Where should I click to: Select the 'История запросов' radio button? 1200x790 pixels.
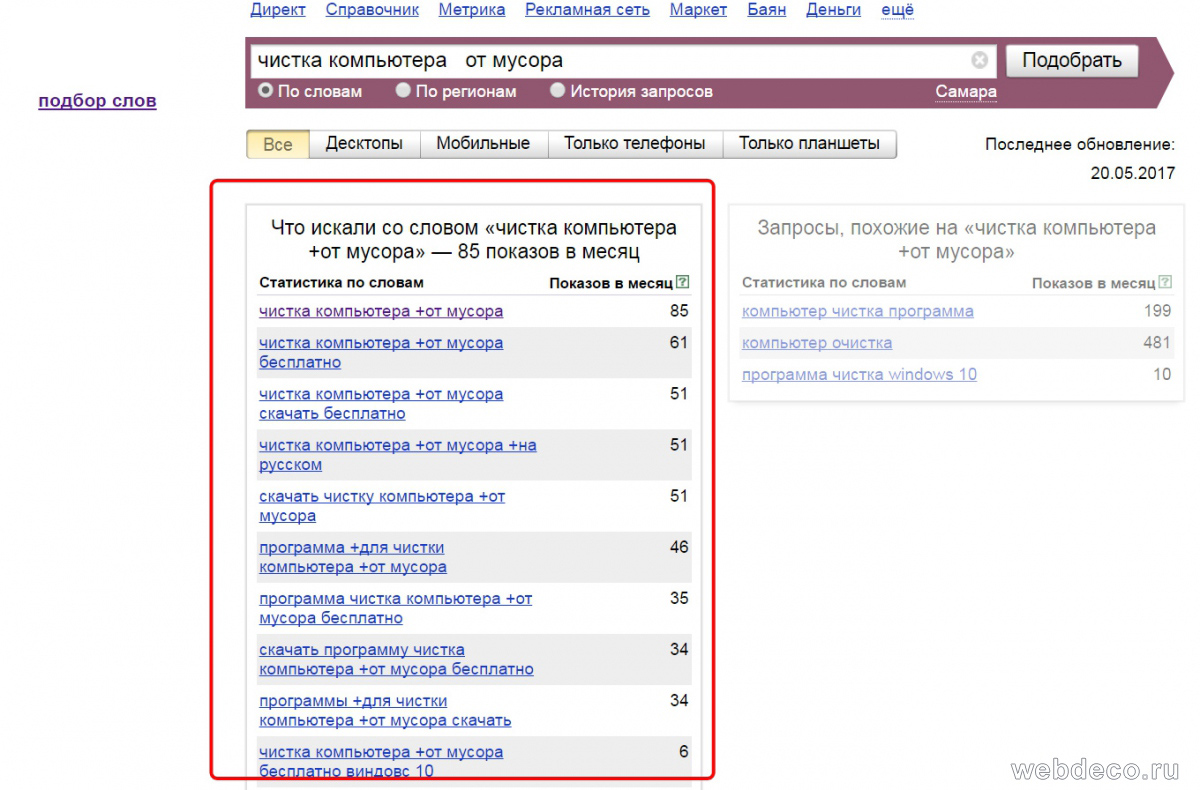point(558,91)
